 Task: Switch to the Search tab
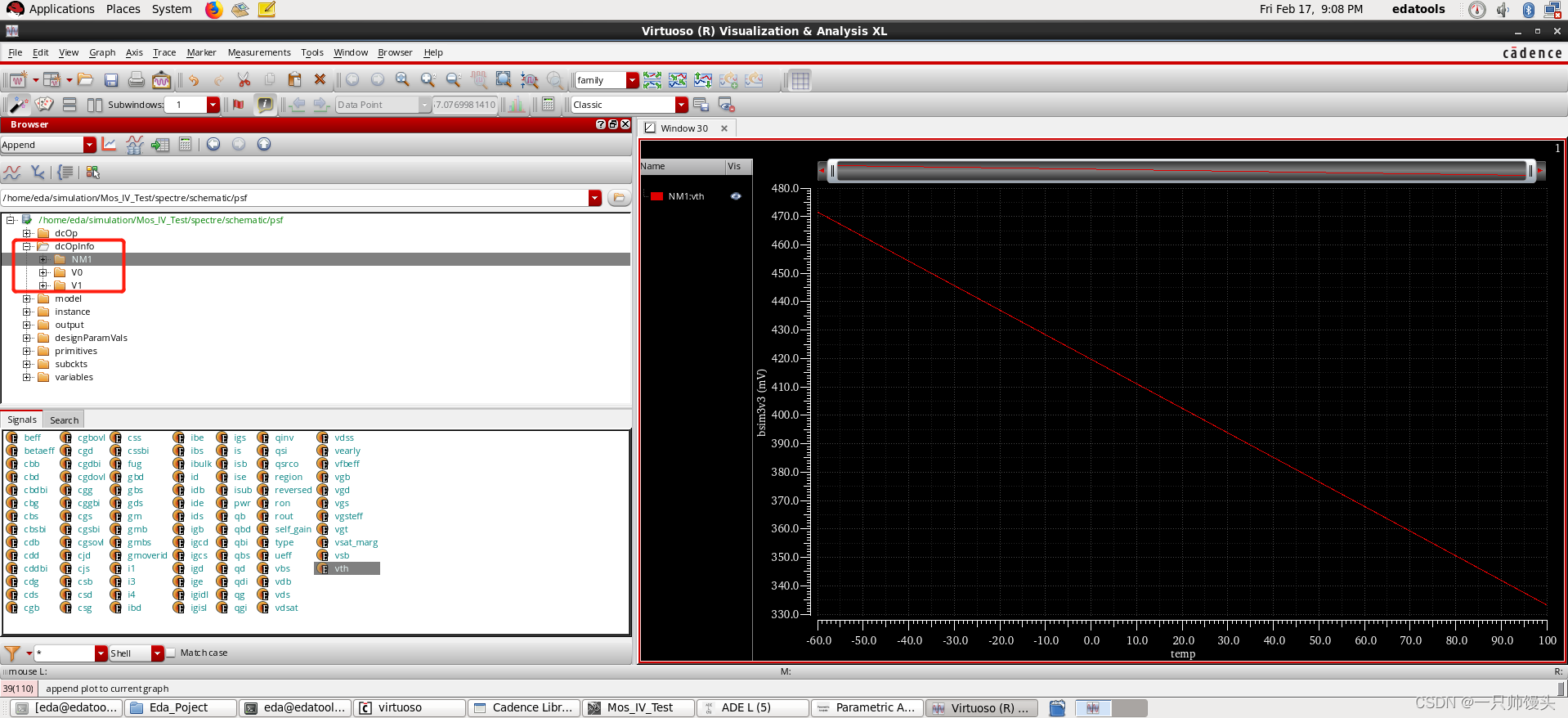click(x=64, y=420)
